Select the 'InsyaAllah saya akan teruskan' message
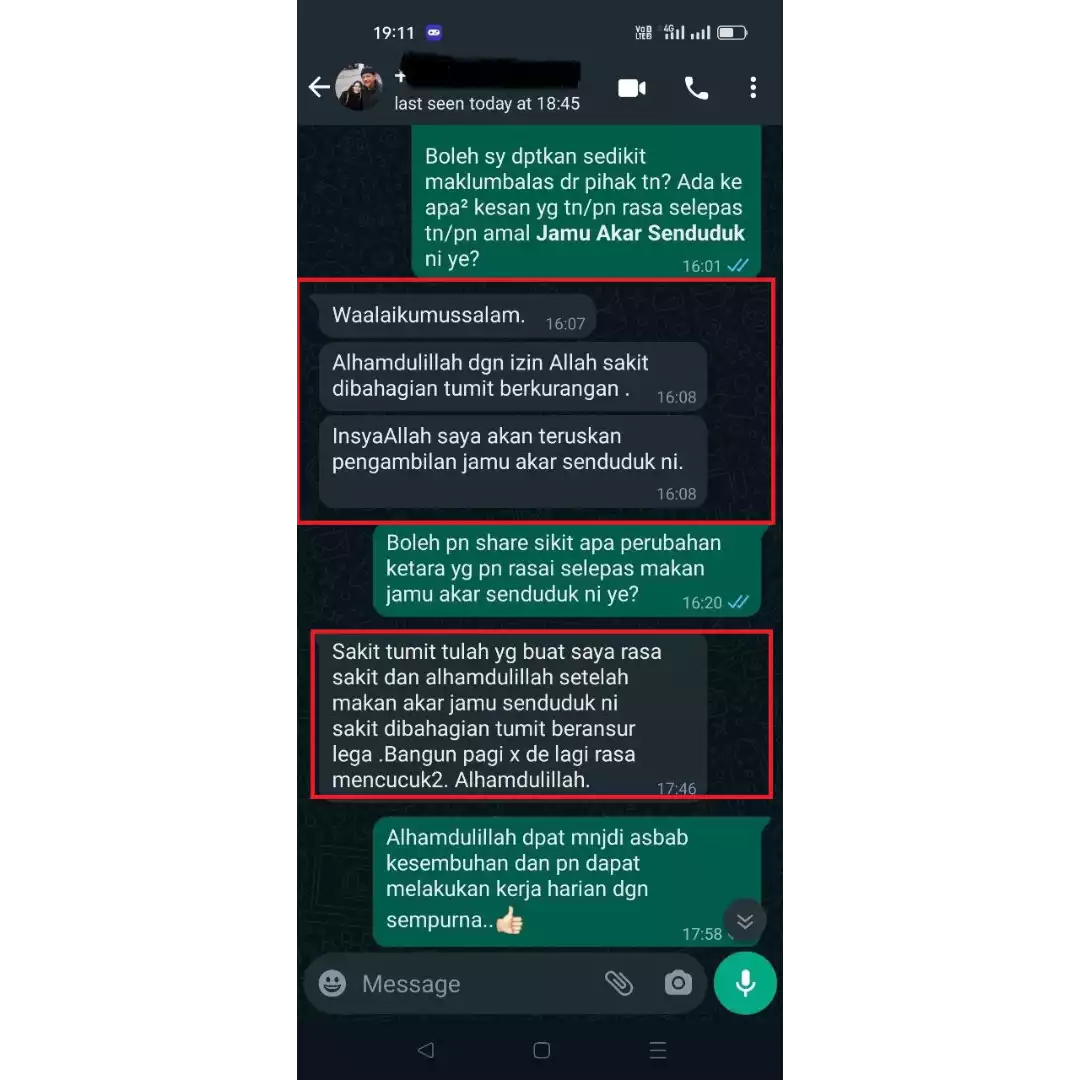This screenshot has height=1080, width=1080. coord(512,461)
